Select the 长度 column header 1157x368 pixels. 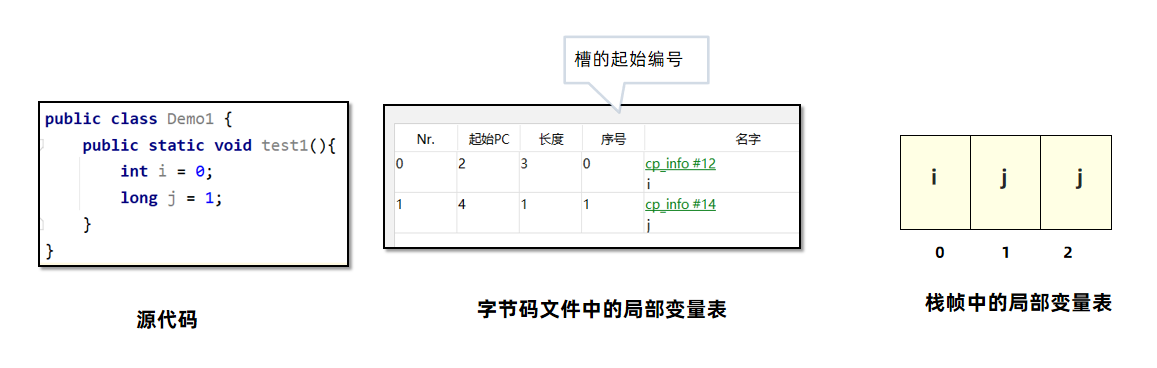(x=550, y=139)
